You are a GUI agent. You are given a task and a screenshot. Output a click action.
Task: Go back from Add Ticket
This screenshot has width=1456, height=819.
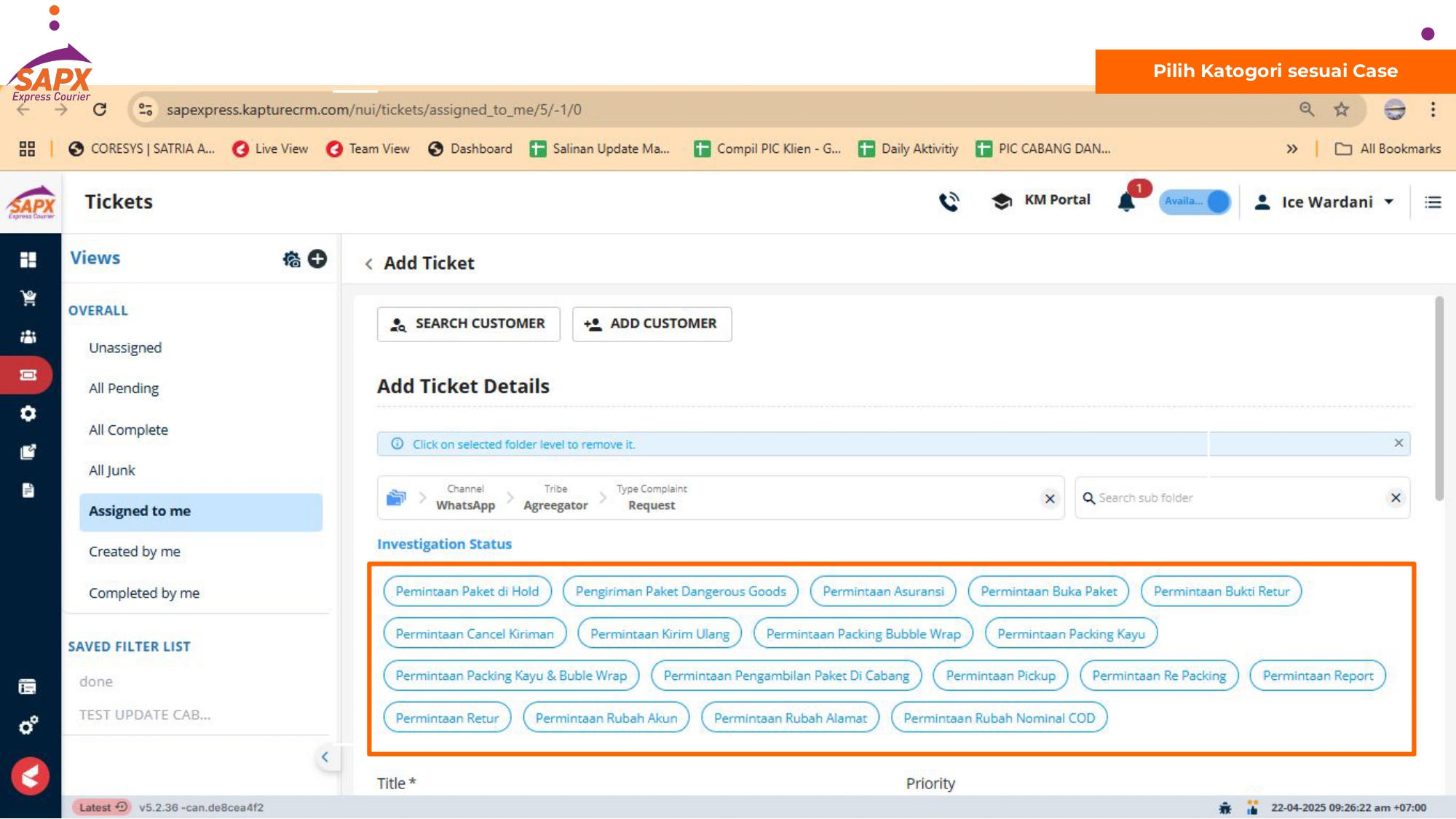[369, 264]
